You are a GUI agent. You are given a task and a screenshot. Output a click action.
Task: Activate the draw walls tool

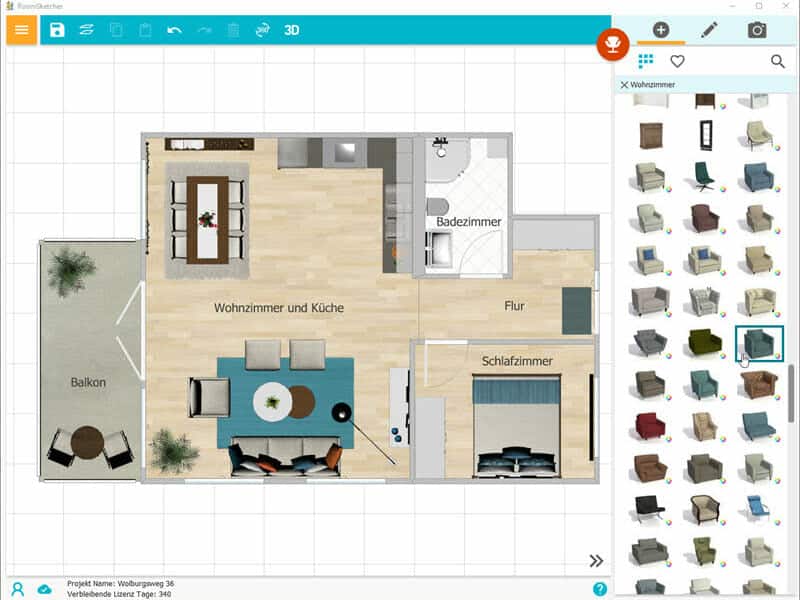[87, 30]
